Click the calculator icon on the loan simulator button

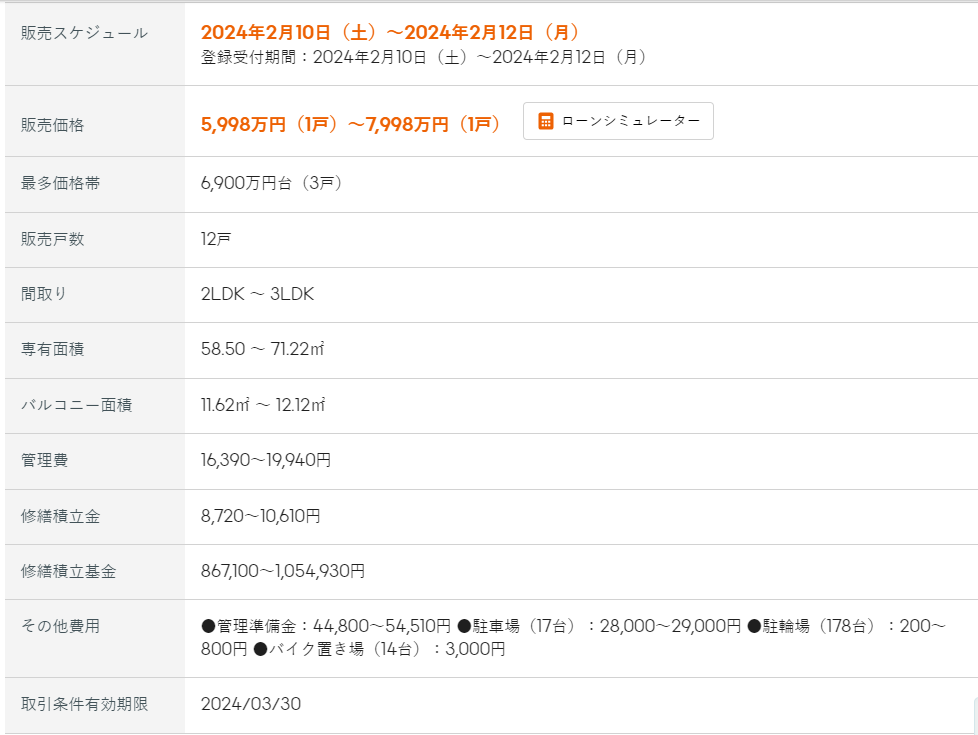pos(546,121)
